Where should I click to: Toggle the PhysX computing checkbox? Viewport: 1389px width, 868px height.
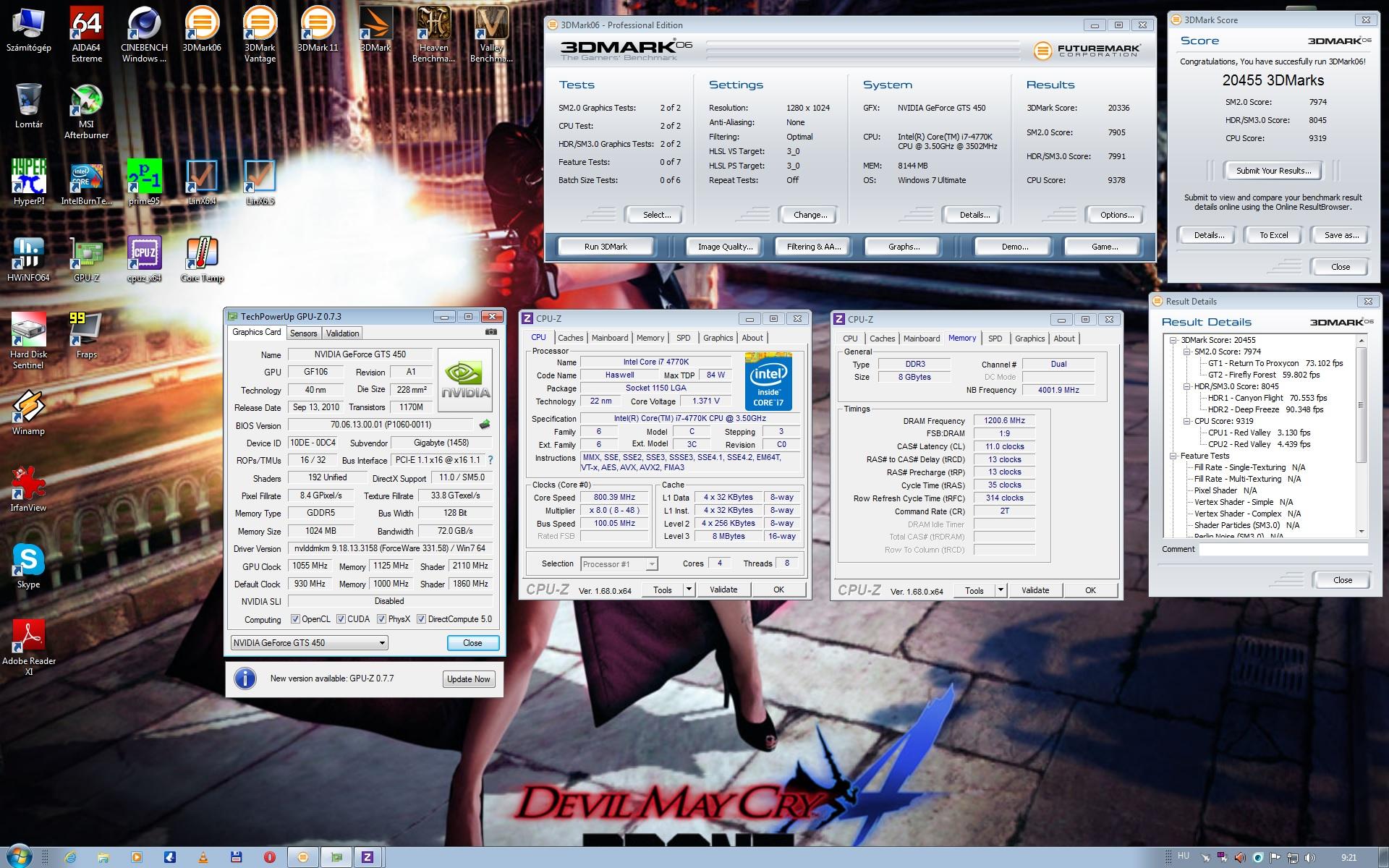point(381,619)
